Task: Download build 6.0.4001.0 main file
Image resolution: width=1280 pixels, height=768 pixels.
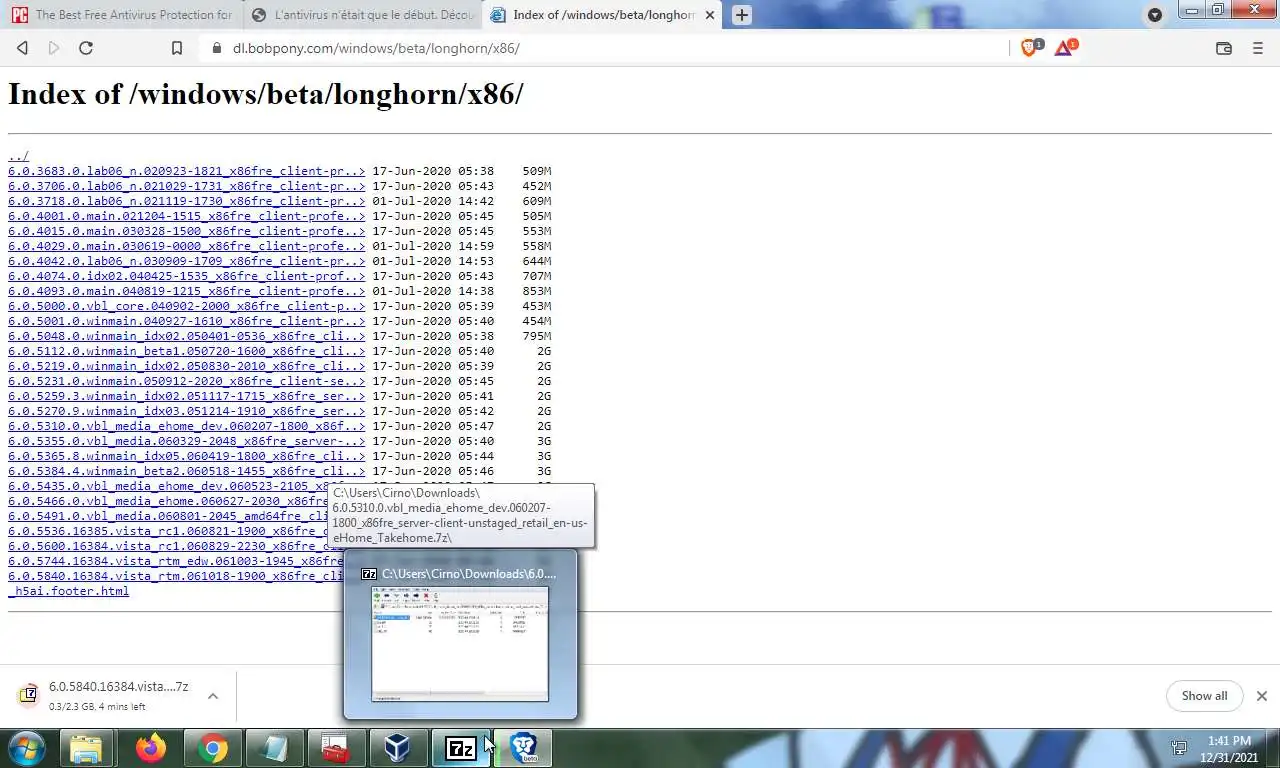Action: click(x=187, y=216)
